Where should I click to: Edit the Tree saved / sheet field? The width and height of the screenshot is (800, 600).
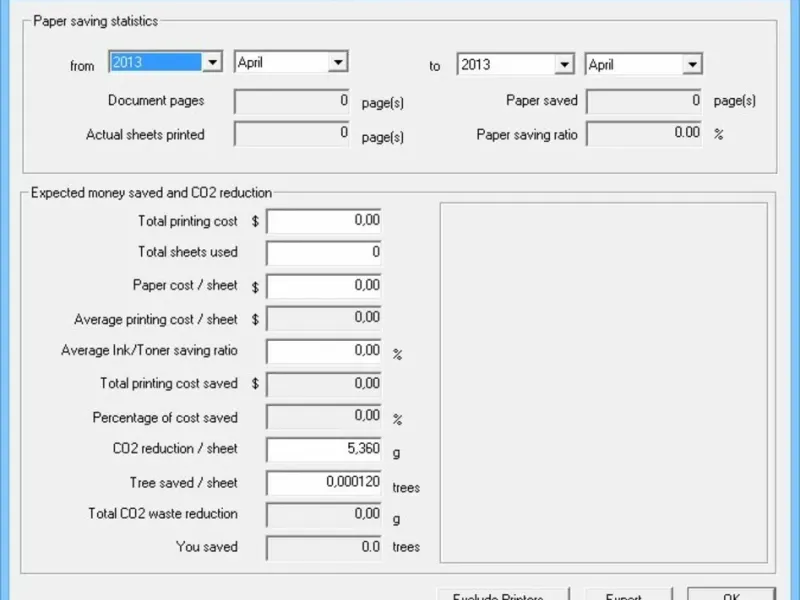pyautogui.click(x=323, y=482)
